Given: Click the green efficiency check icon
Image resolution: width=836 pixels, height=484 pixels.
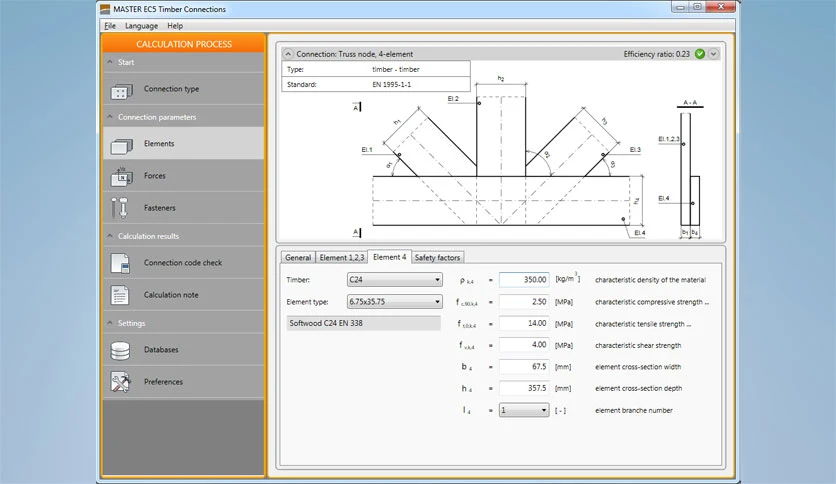Looking at the screenshot, I should pyautogui.click(x=700, y=54).
